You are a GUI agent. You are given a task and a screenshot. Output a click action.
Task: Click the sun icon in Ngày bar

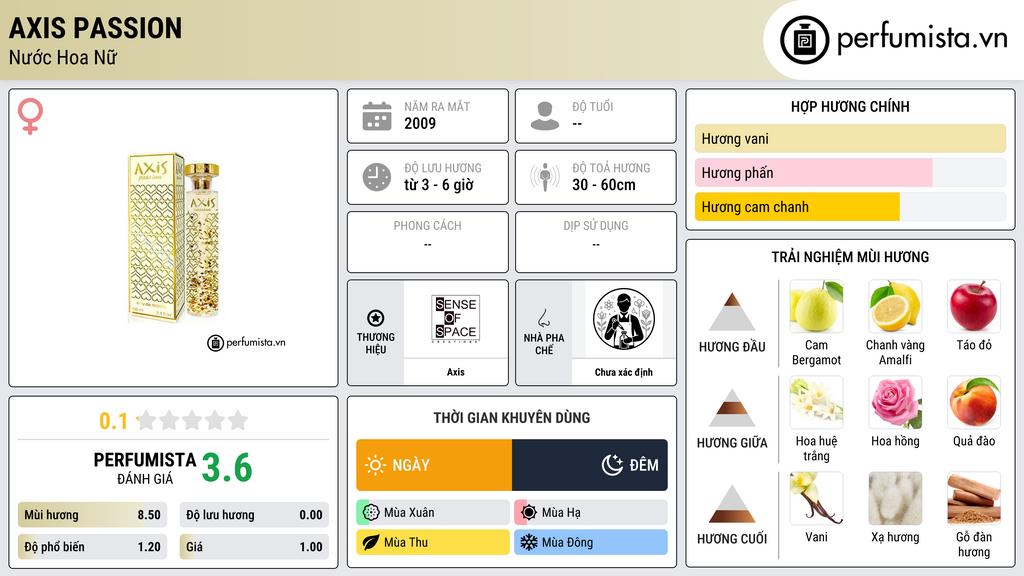[x=376, y=465]
